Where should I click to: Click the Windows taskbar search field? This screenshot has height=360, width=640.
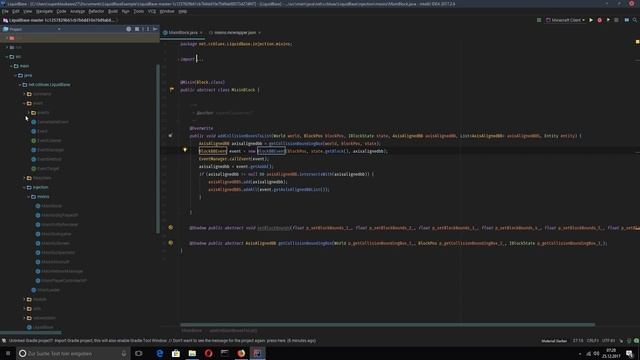pos(73,353)
